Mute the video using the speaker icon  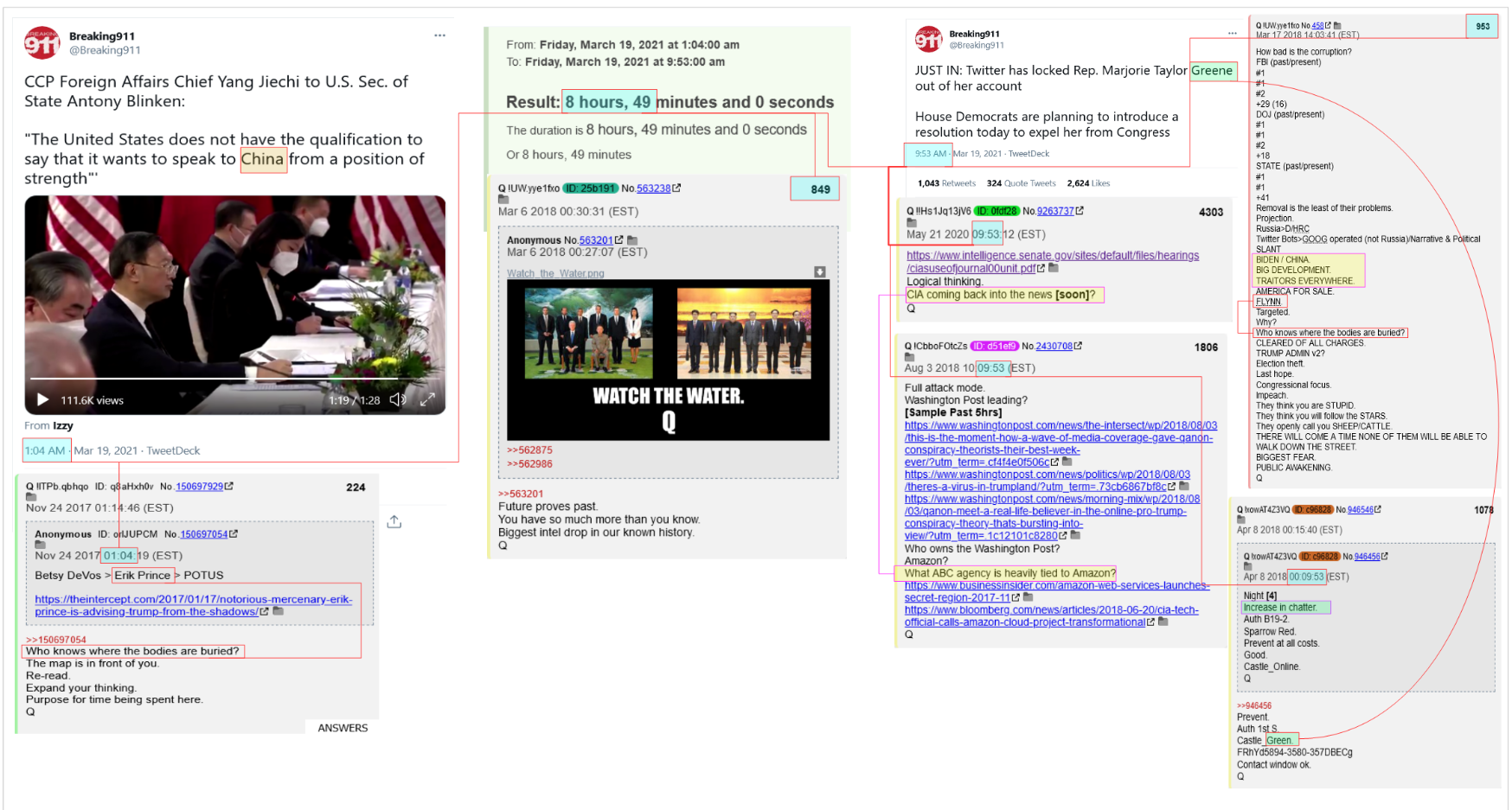tap(398, 399)
